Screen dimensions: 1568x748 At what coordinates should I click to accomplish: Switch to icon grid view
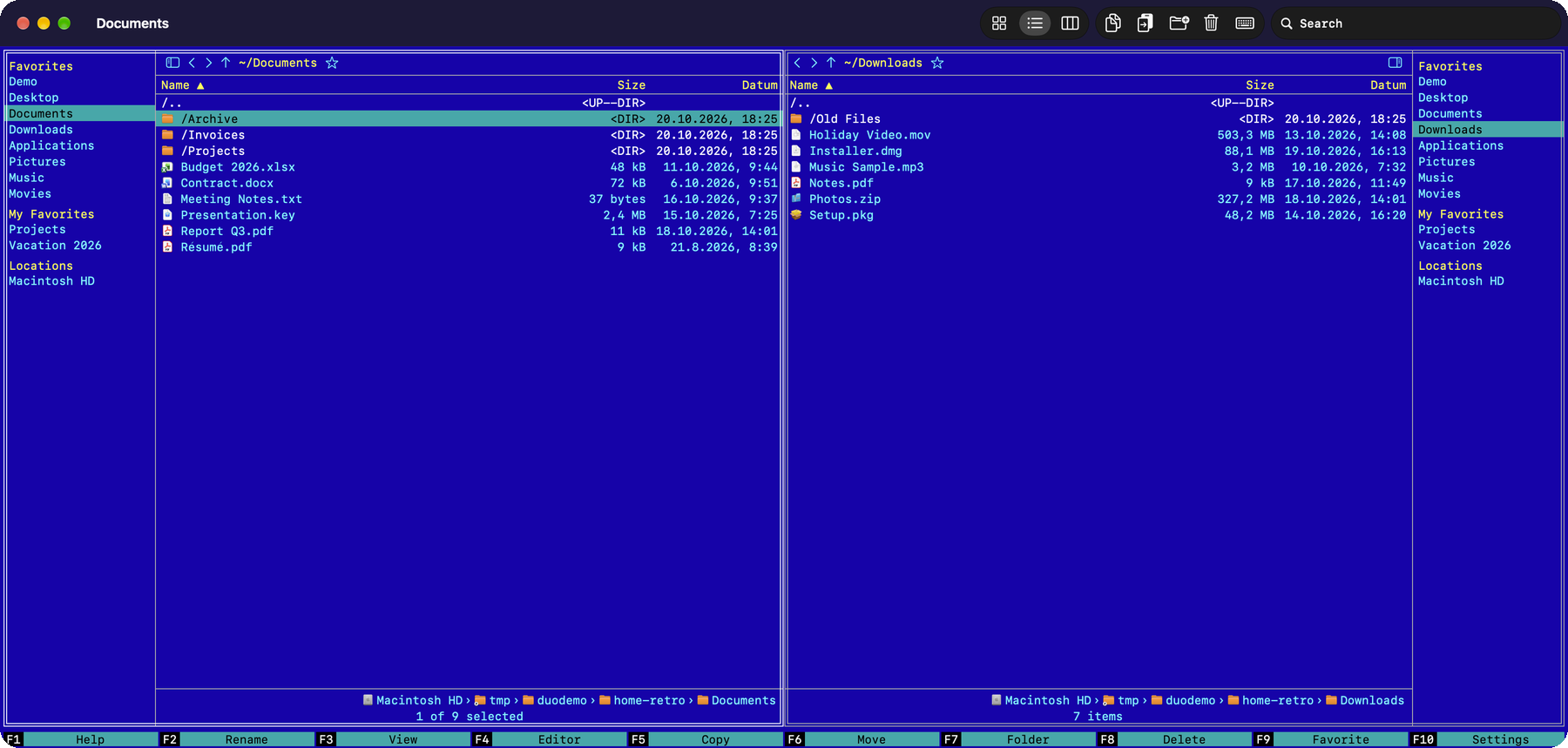(999, 24)
